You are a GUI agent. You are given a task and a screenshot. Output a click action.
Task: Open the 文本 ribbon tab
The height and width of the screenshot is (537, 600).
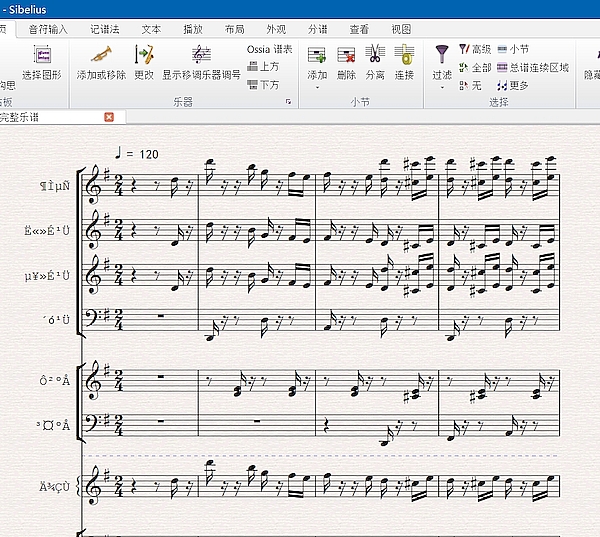tap(151, 29)
